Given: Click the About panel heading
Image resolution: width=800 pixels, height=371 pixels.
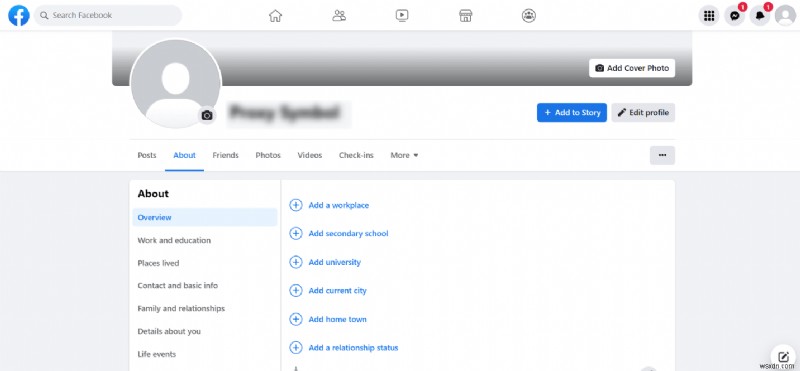Looking at the screenshot, I should point(153,194).
